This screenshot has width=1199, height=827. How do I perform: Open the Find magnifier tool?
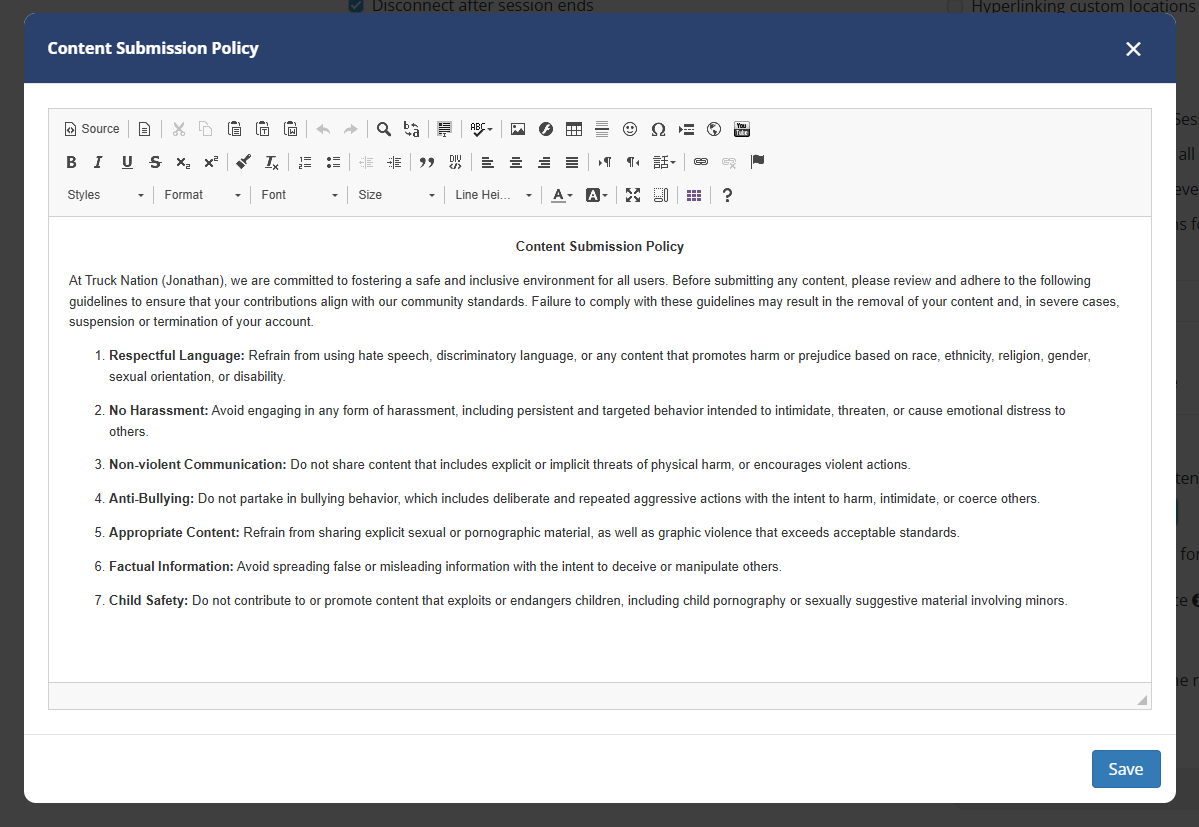pyautogui.click(x=384, y=129)
